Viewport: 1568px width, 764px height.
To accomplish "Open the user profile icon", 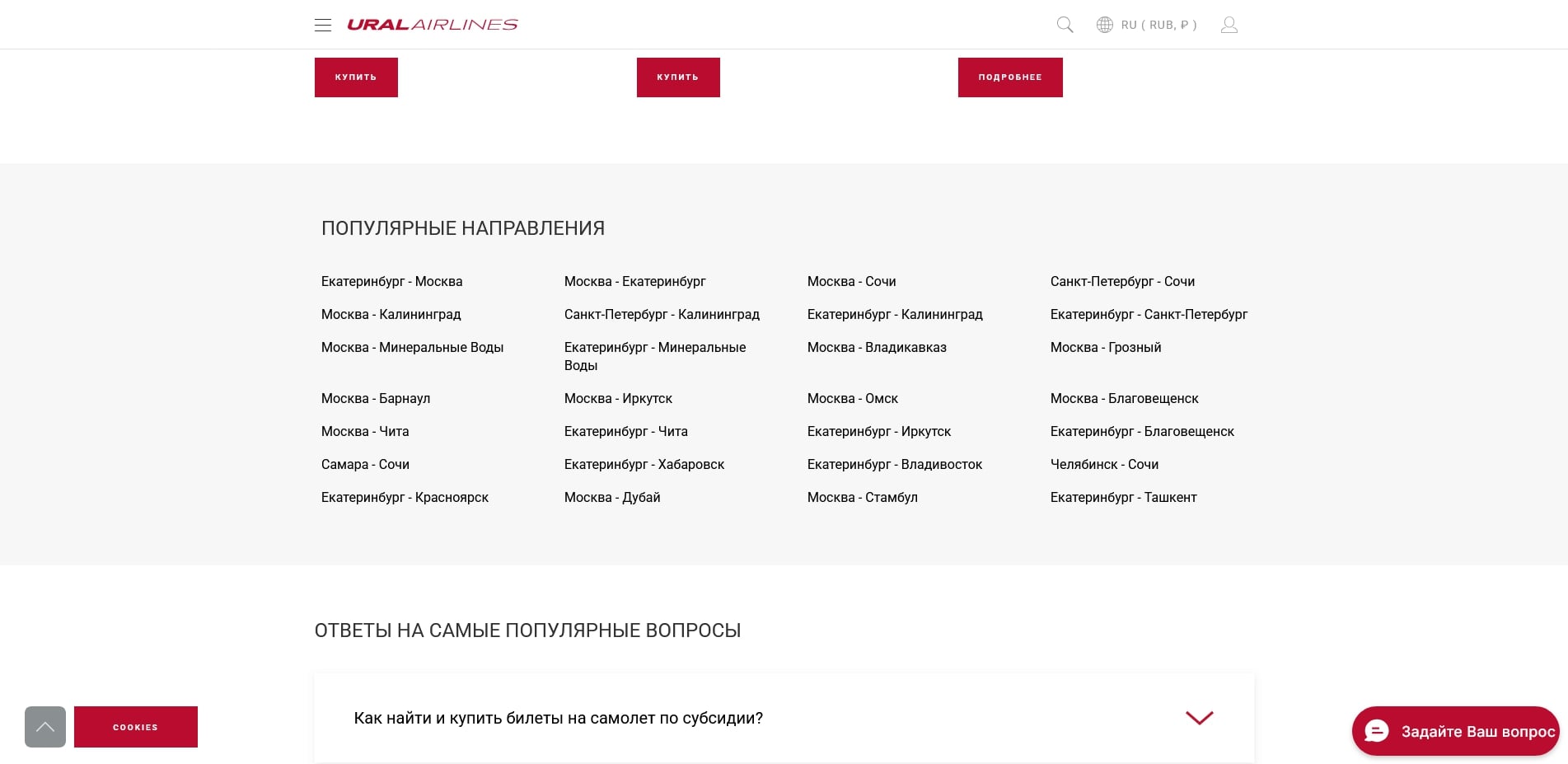I will point(1229,25).
